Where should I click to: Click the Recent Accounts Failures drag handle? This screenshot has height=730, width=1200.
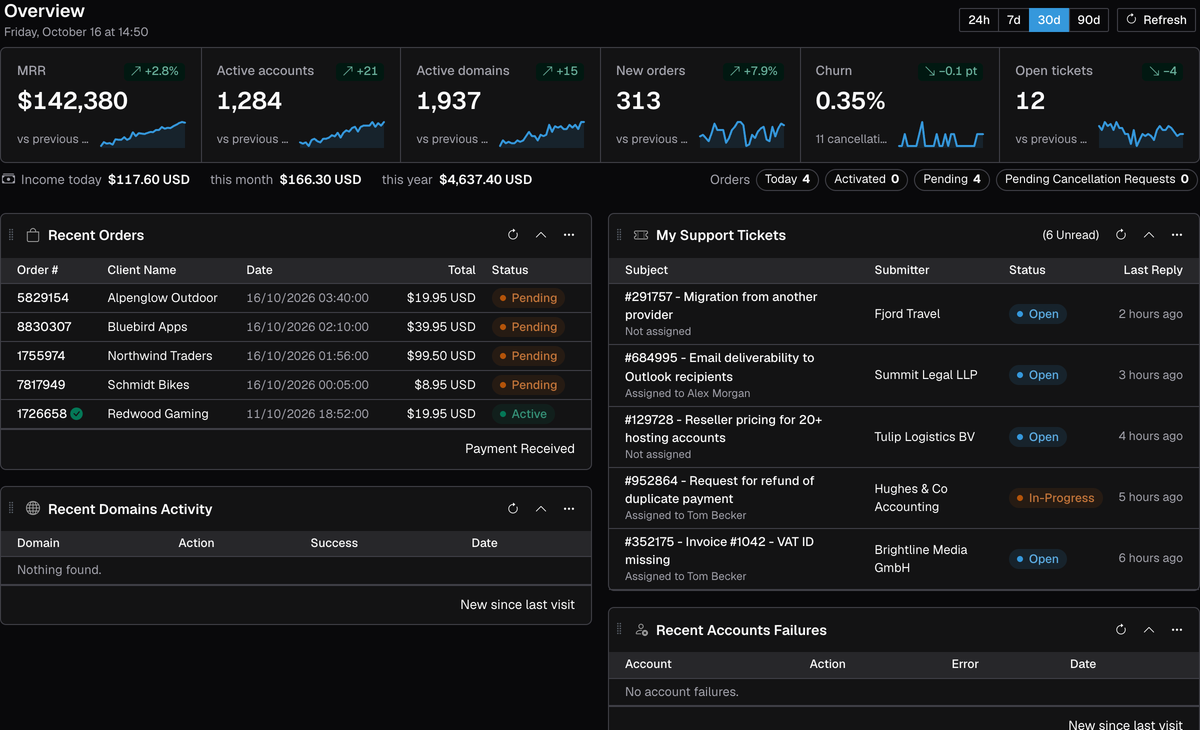[x=620, y=630]
